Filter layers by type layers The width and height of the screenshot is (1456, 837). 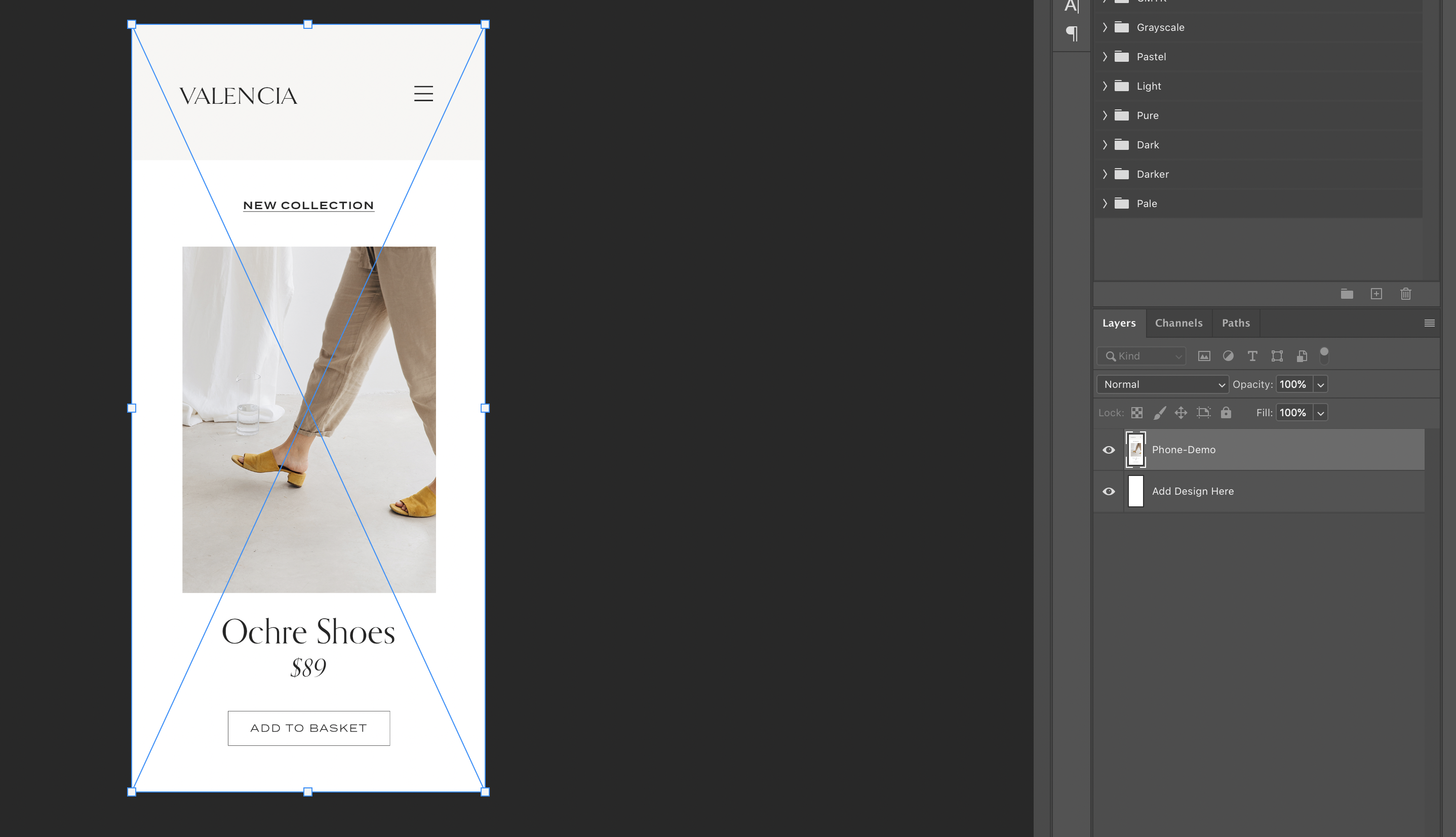(1252, 356)
